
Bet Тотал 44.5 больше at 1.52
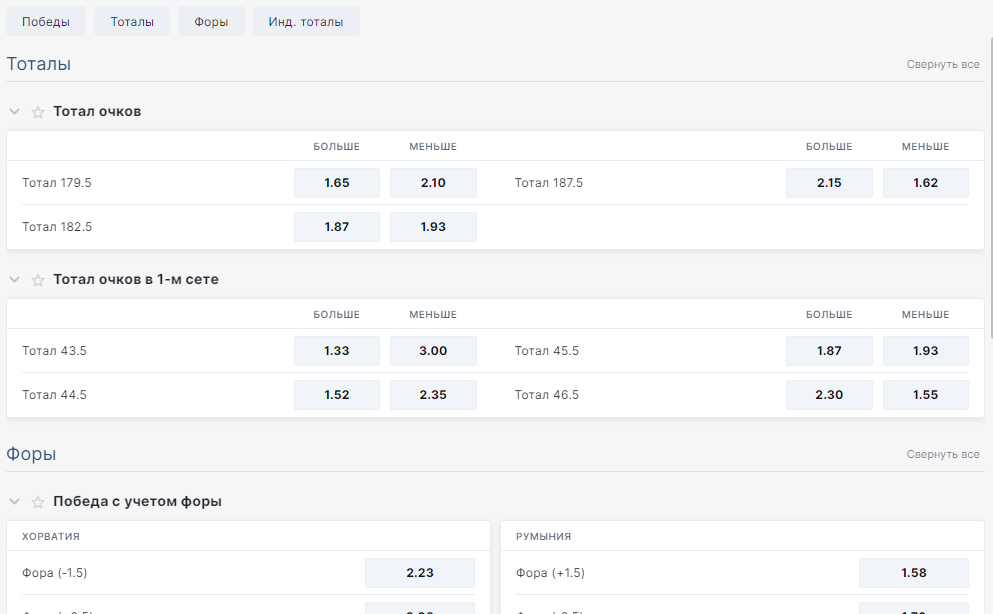(337, 395)
